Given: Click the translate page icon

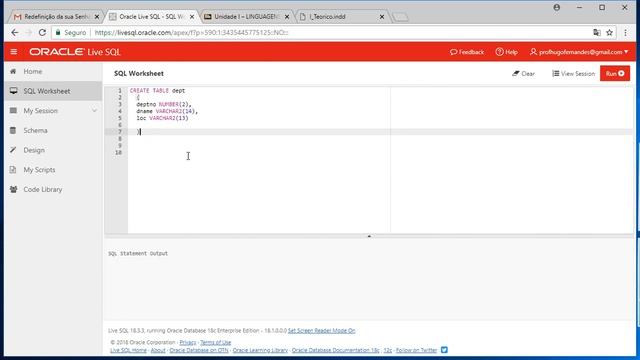Looking at the screenshot, I should pyautogui.click(x=597, y=32).
